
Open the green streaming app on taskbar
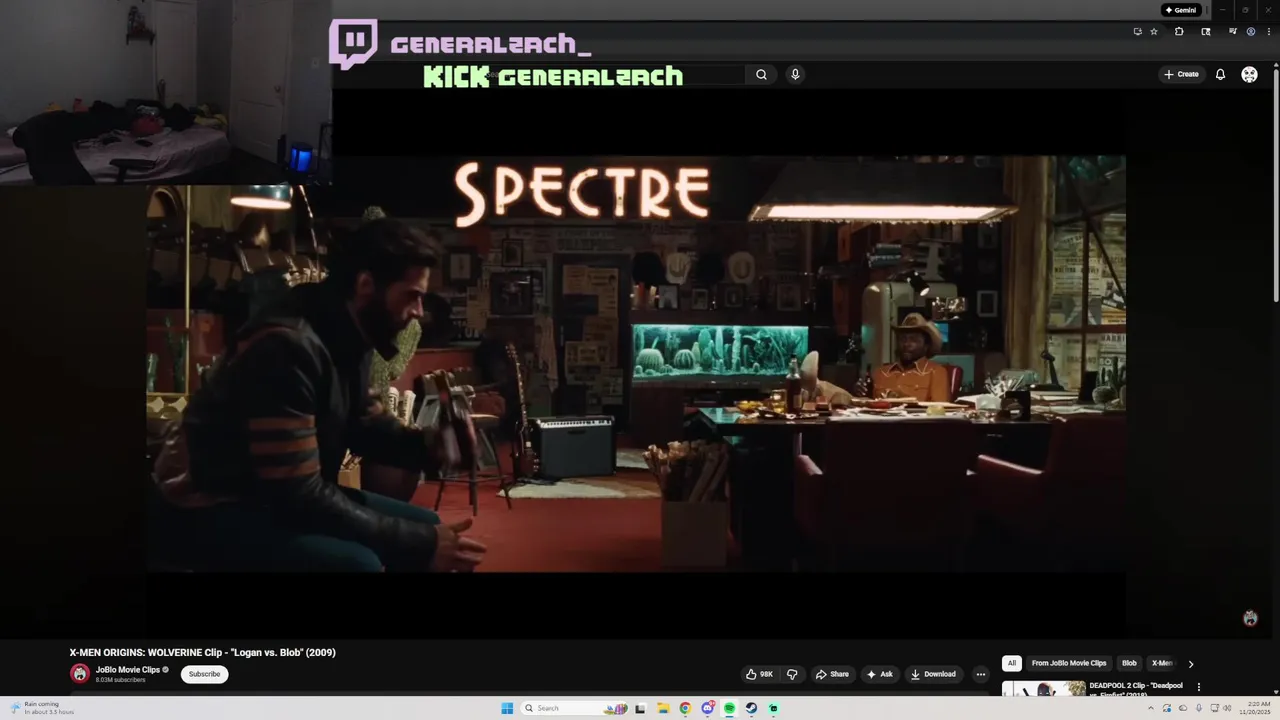click(x=773, y=708)
